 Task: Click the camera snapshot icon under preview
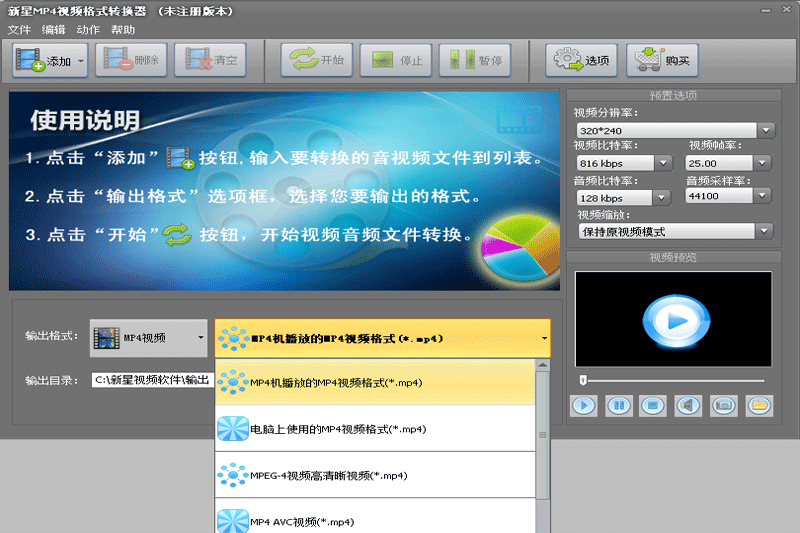pyautogui.click(x=723, y=406)
